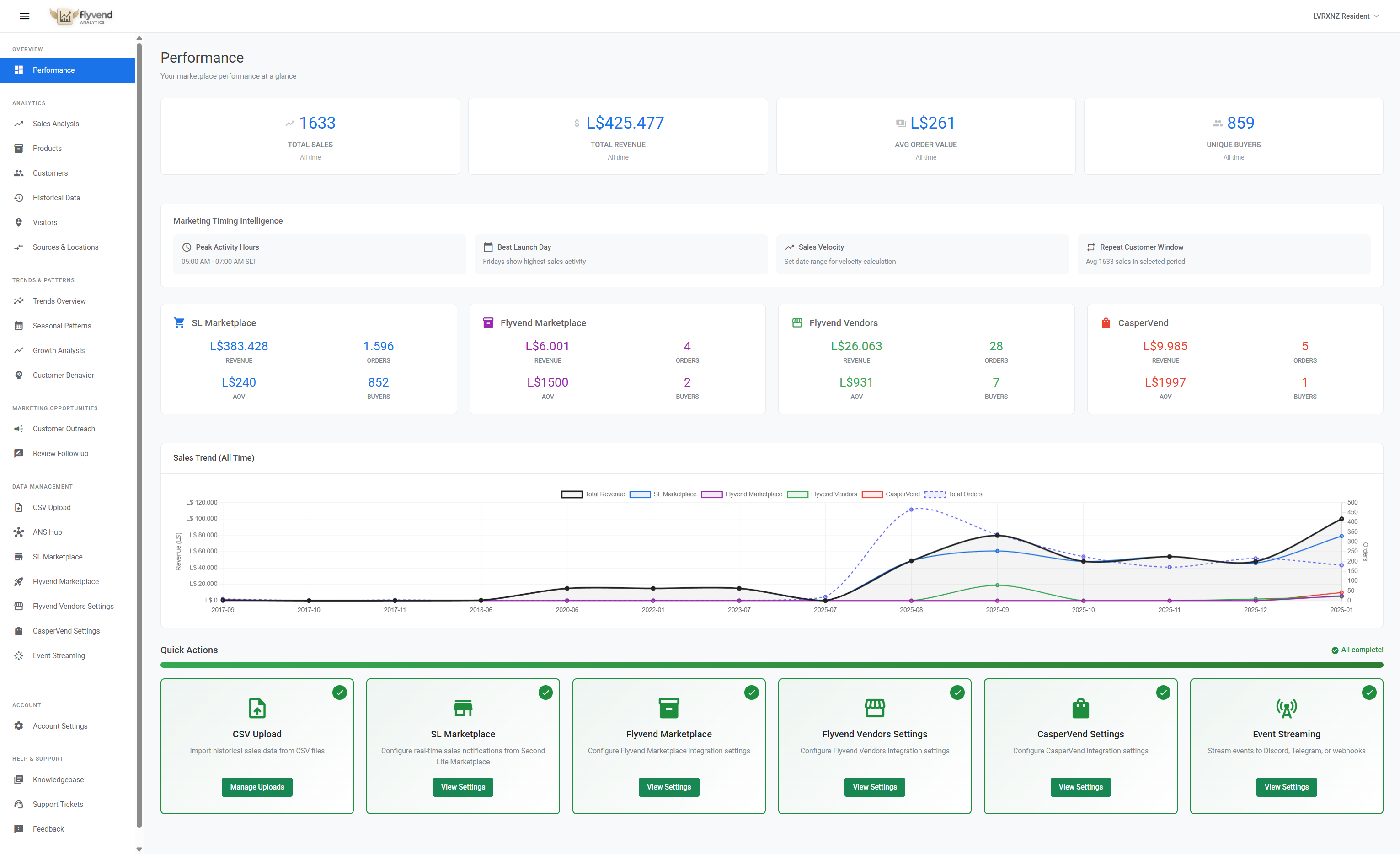Open Historical Data via its clock icon
This screenshot has height=854, width=1400.
click(19, 197)
